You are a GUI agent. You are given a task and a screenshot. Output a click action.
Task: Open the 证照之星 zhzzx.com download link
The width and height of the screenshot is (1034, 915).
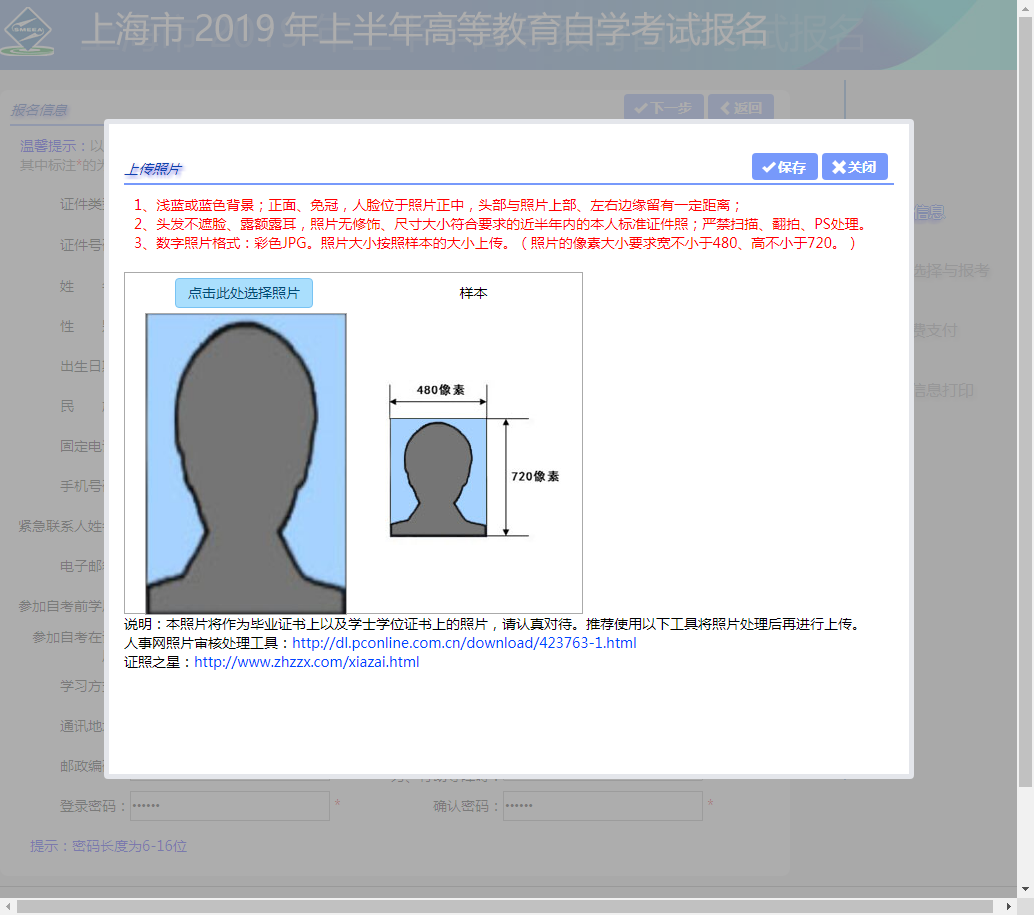coord(306,662)
